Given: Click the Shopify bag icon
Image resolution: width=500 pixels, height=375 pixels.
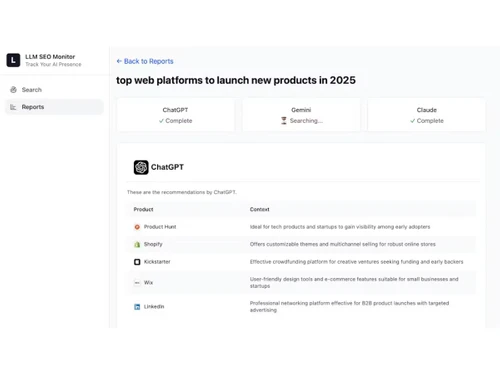Looking at the screenshot, I should click(x=137, y=244).
